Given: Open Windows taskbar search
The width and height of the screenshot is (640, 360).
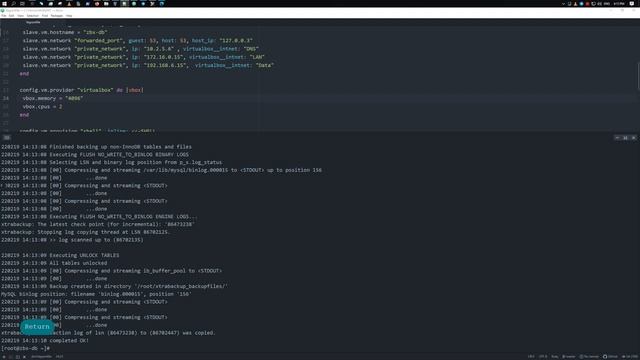Looking at the screenshot, I should coord(13,3).
